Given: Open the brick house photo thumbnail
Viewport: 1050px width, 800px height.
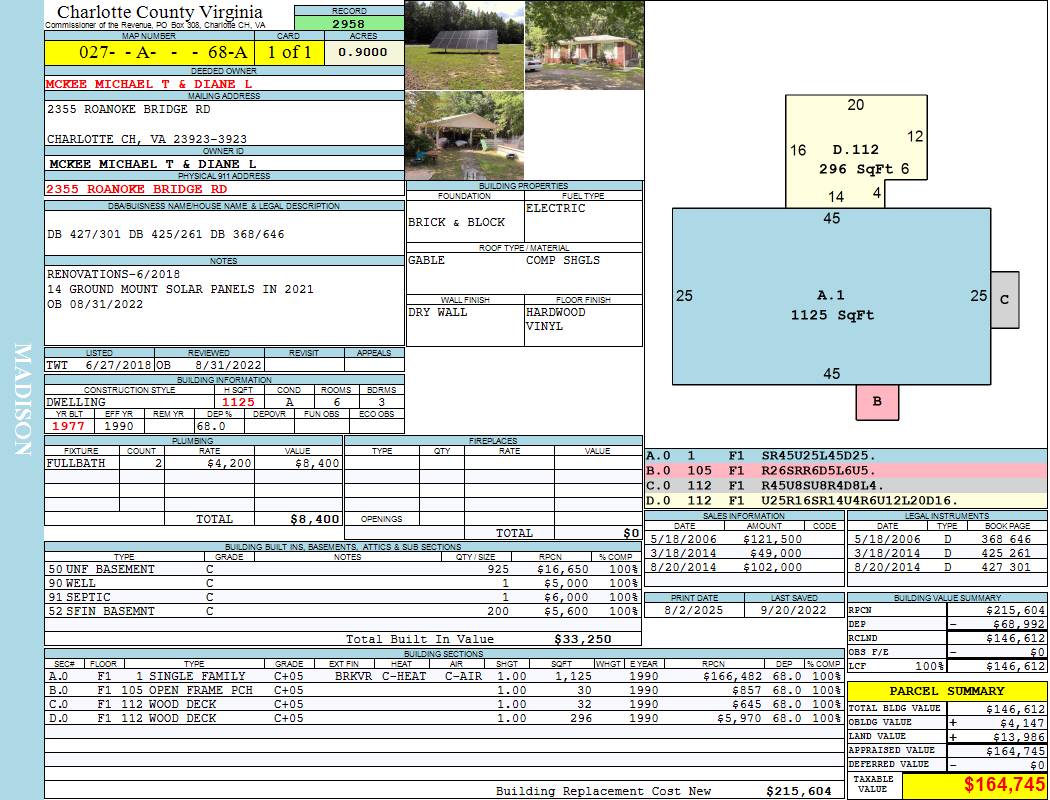Looking at the screenshot, I should click(x=584, y=45).
